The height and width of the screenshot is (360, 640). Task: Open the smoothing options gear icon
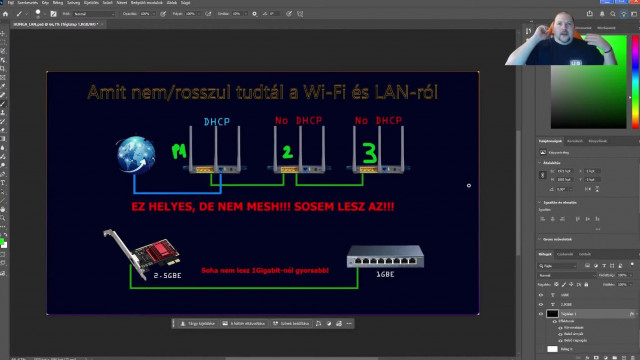pyautogui.click(x=255, y=13)
